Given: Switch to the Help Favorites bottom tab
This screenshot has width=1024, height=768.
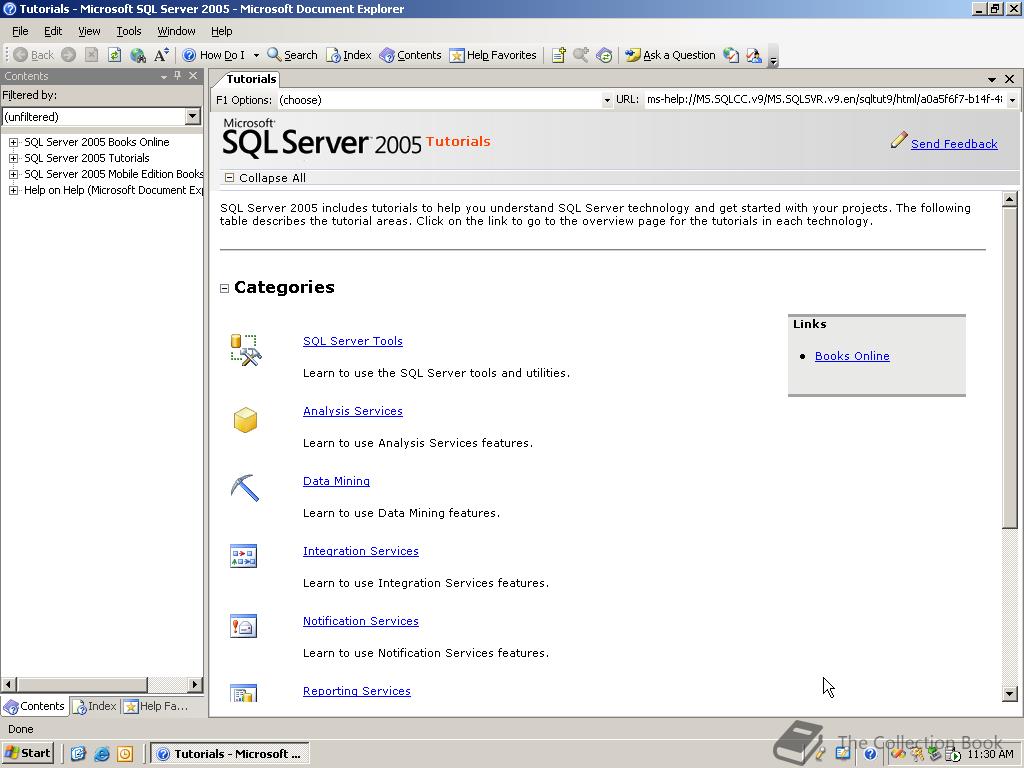Looking at the screenshot, I should click(156, 706).
